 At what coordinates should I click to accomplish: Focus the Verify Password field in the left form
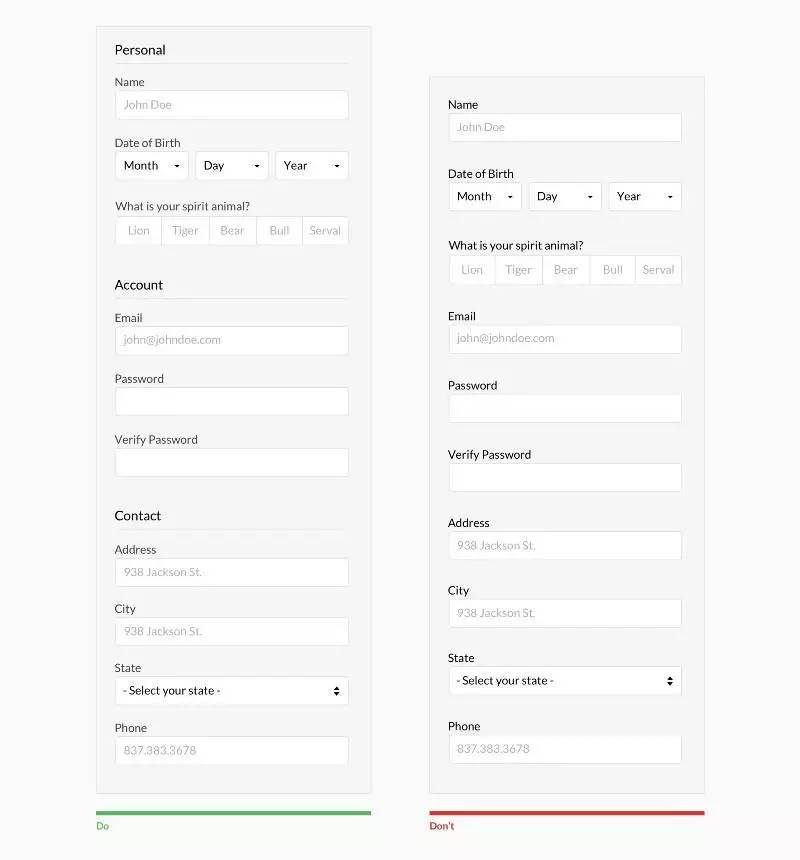click(232, 462)
